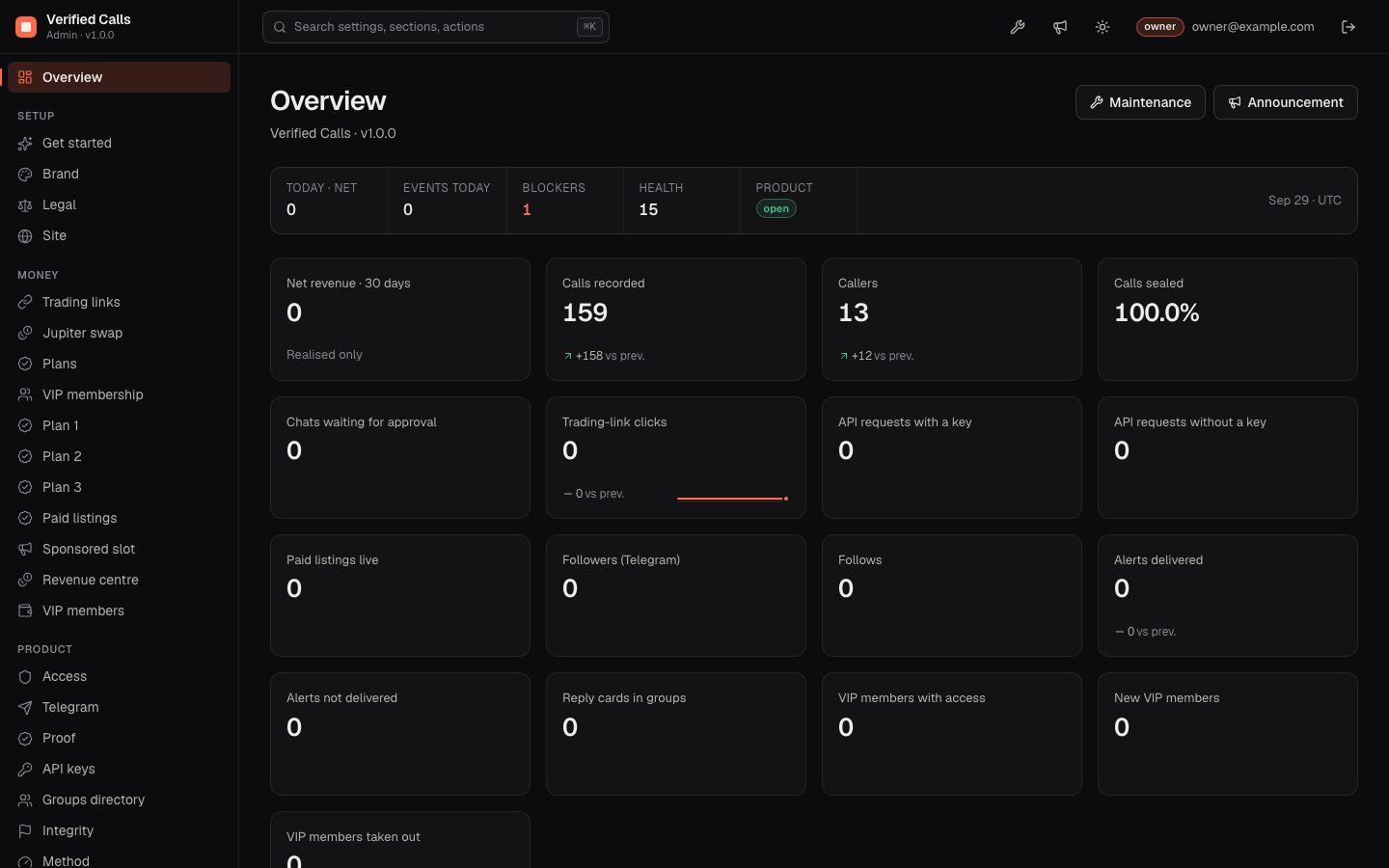Click the Trading-link clicks sparkline chart

pos(733,498)
